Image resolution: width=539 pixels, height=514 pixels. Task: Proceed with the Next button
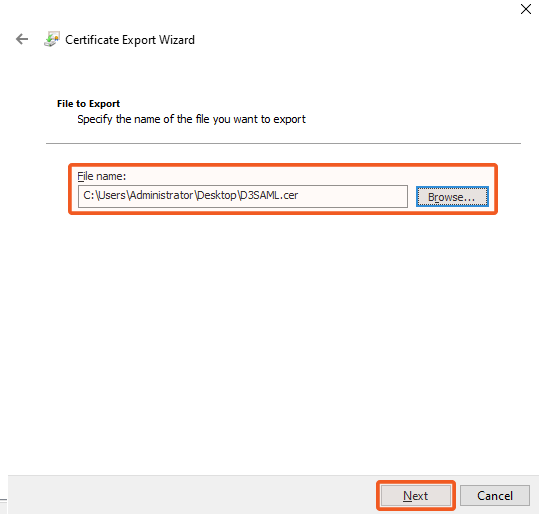[x=416, y=495]
